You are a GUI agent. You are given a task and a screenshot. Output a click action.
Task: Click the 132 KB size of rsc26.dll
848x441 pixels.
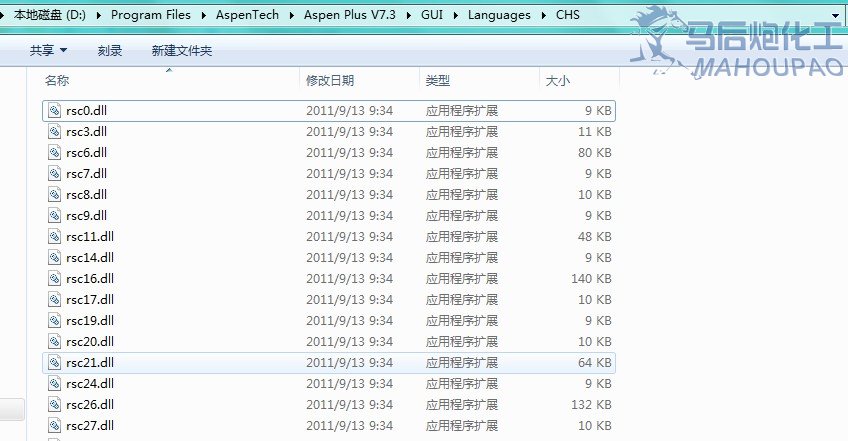click(x=591, y=405)
